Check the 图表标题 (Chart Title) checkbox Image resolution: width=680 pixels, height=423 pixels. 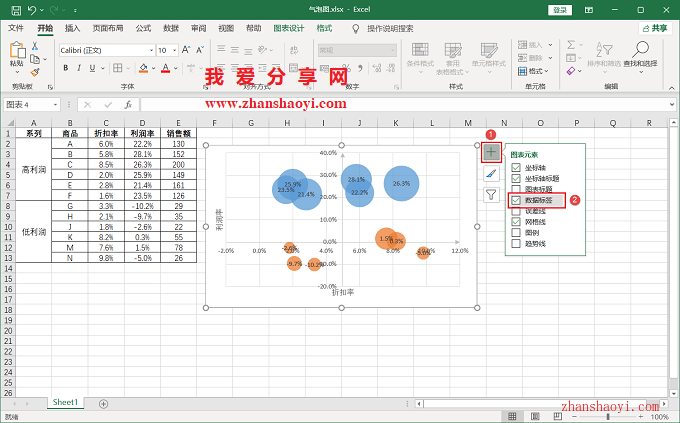(x=516, y=189)
